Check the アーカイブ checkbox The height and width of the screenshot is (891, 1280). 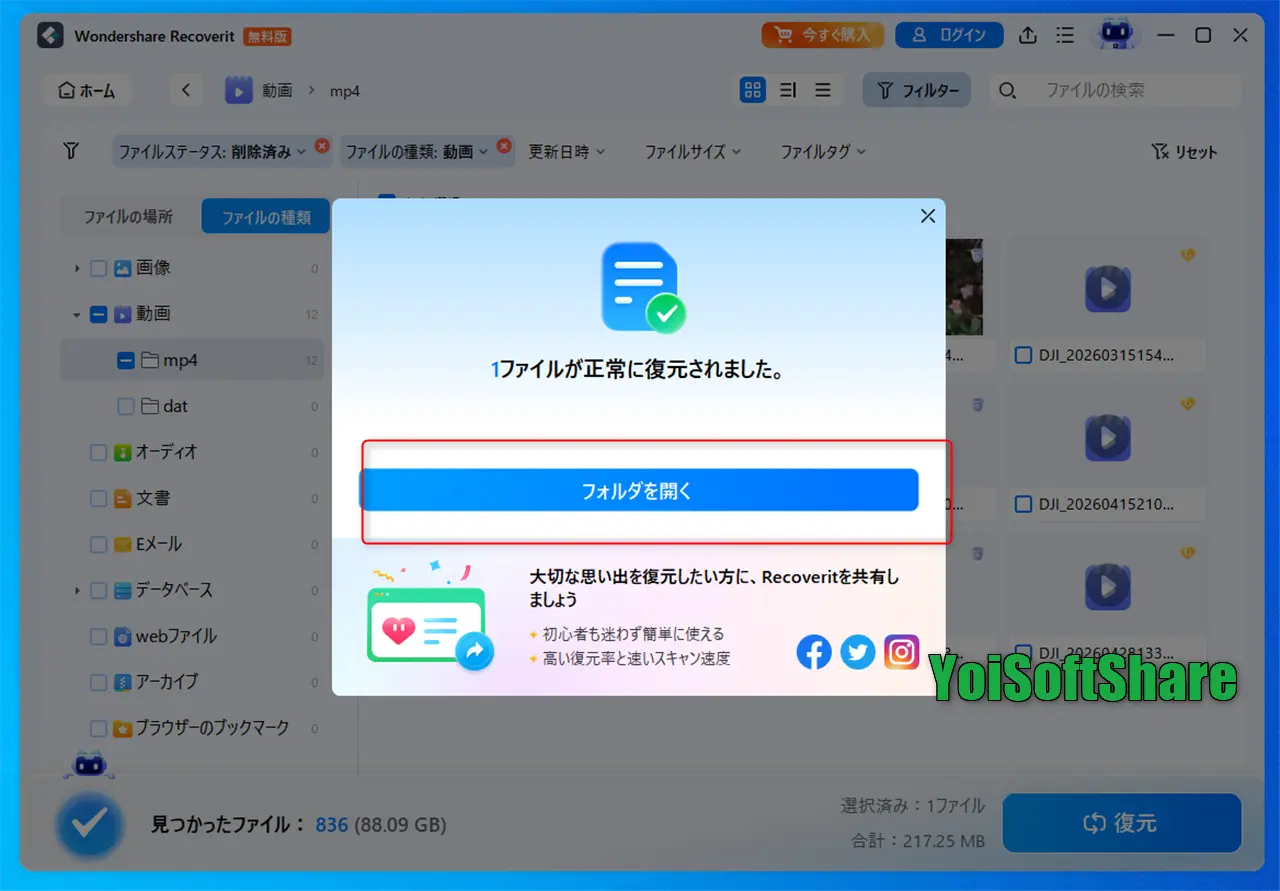coord(98,682)
